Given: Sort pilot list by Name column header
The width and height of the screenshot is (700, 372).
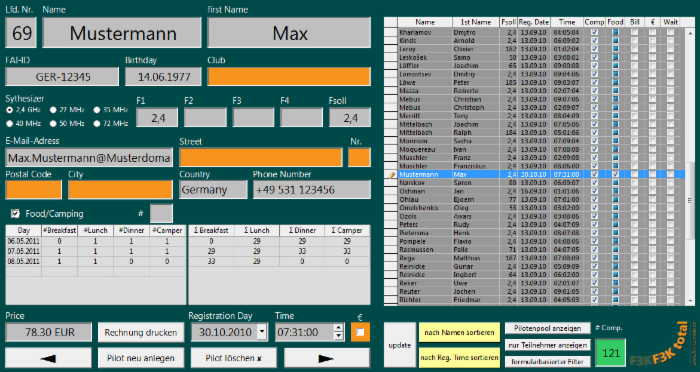Looking at the screenshot, I should coord(425,22).
